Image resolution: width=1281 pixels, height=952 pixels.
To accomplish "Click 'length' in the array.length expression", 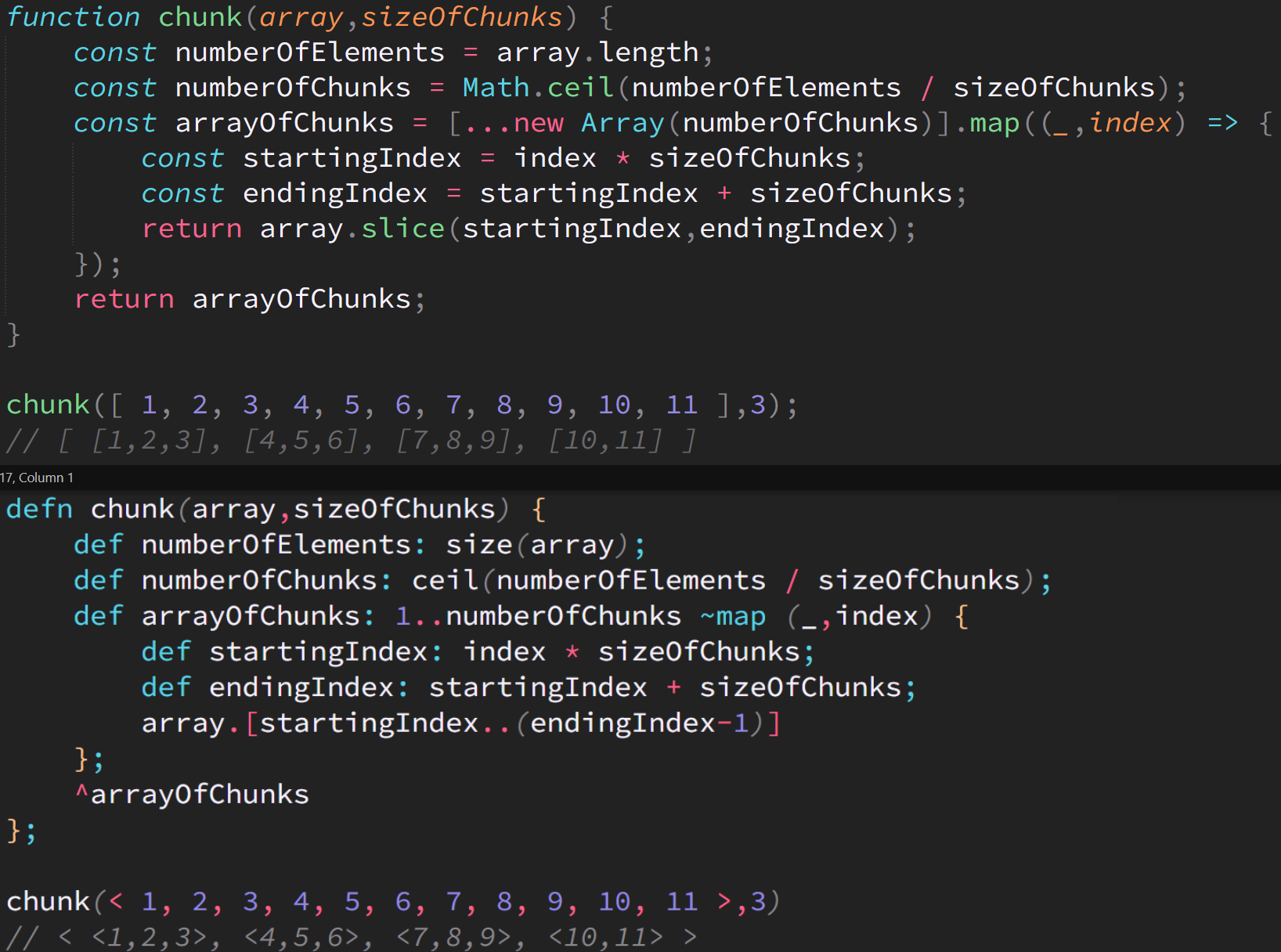I will (x=648, y=52).
